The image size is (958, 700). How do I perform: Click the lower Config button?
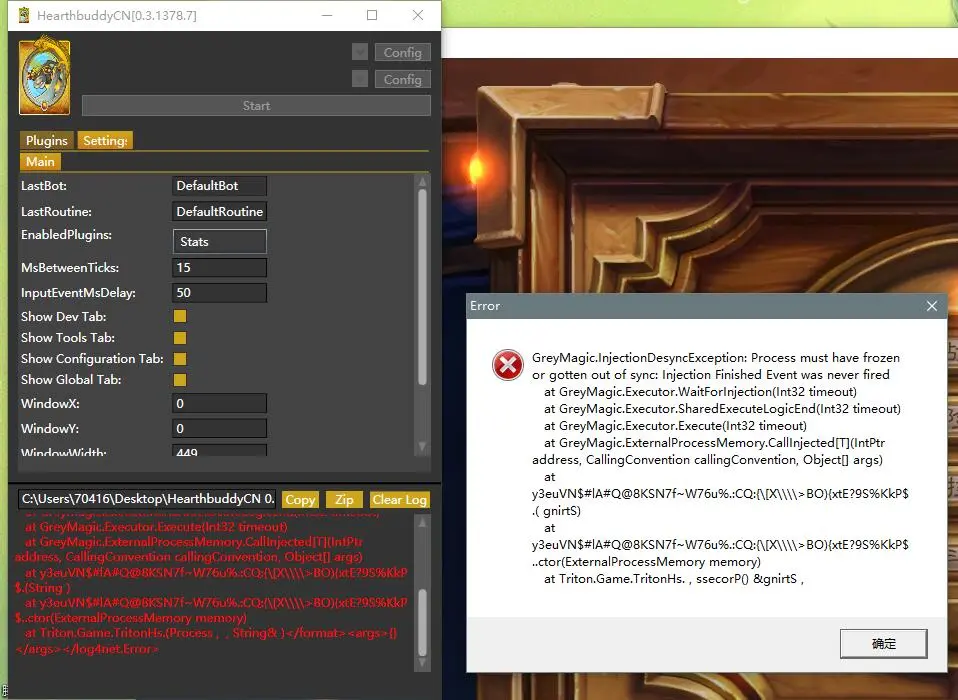(403, 79)
